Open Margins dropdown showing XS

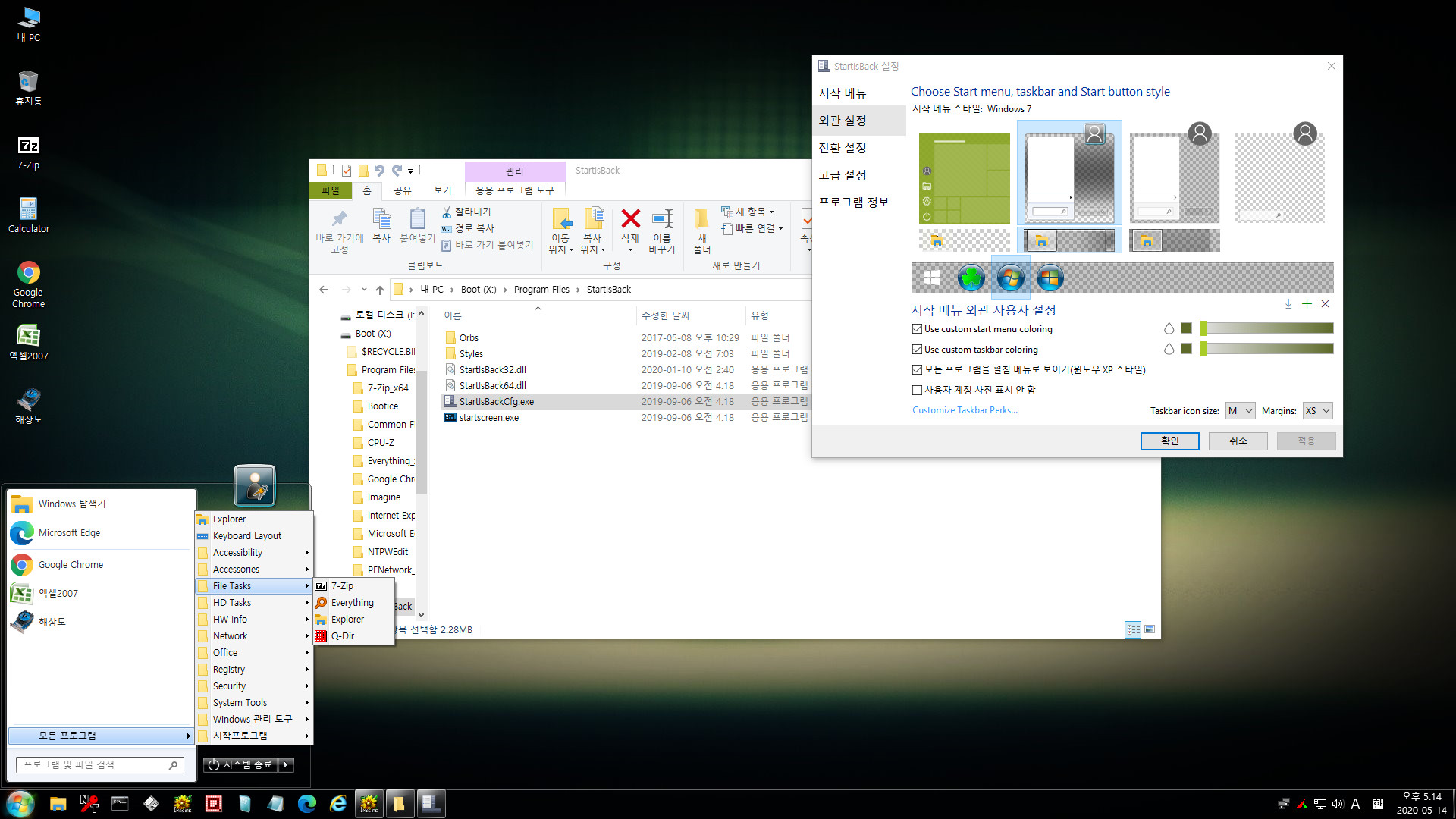[1318, 411]
